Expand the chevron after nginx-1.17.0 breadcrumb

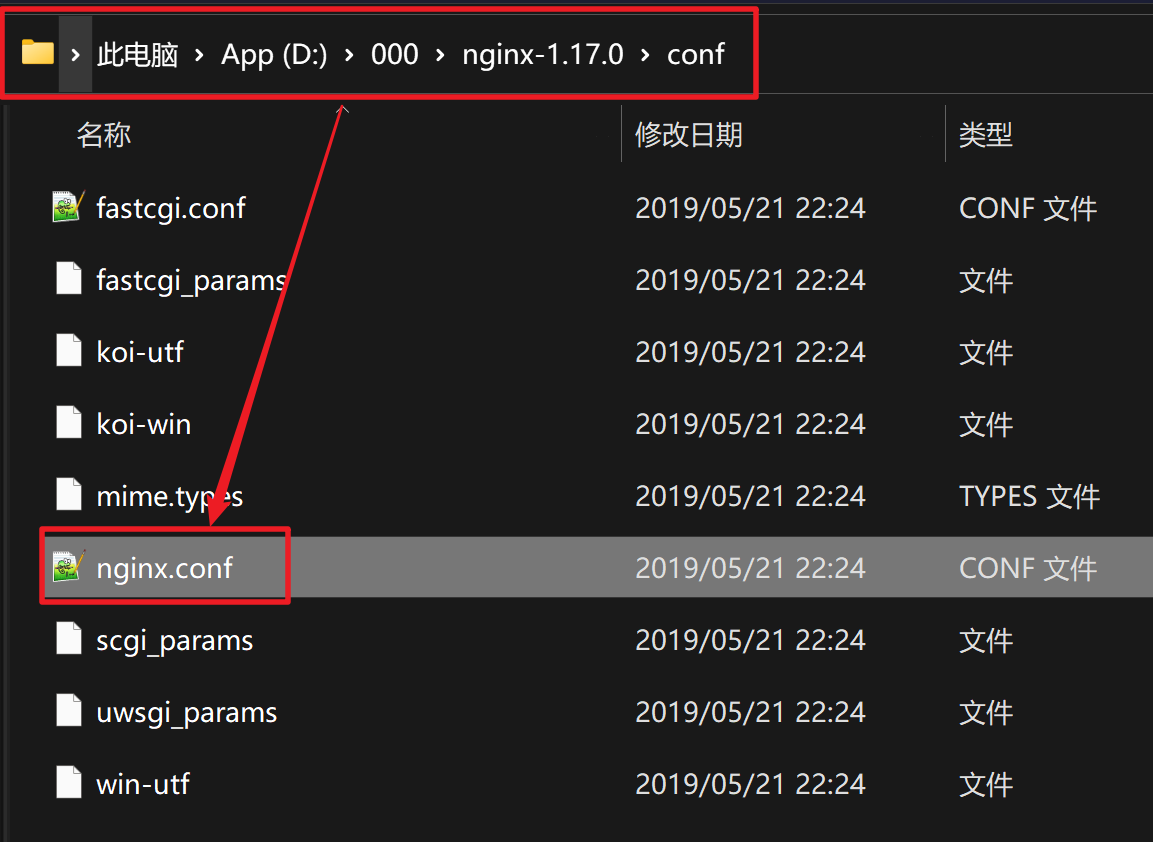(x=645, y=54)
